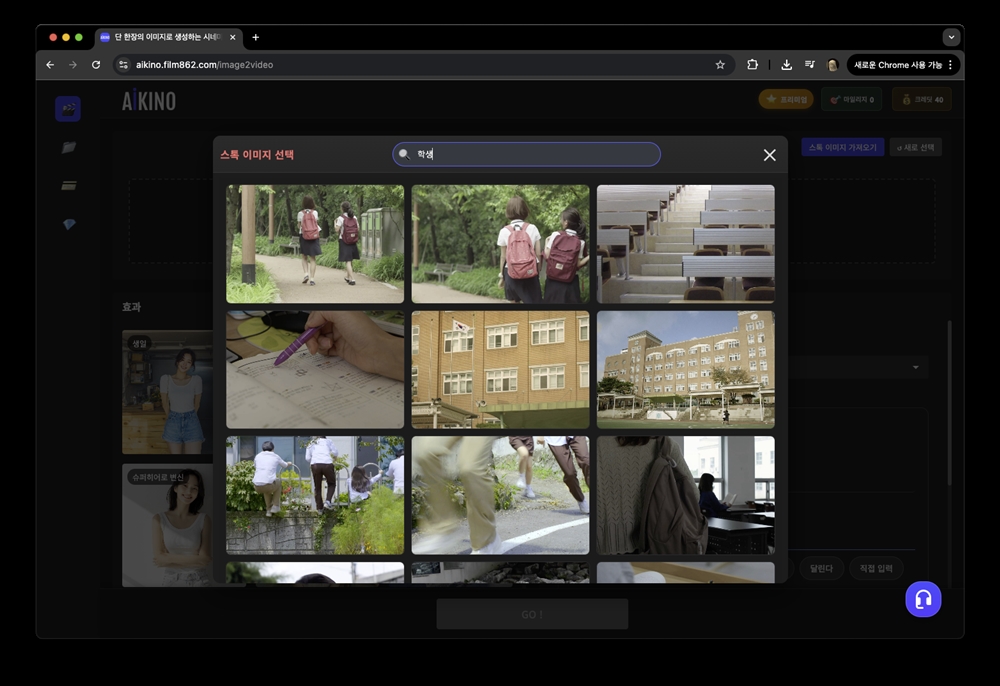The height and width of the screenshot is (686, 1000).
Task: Open Chrome downloads icon
Action: point(786,65)
